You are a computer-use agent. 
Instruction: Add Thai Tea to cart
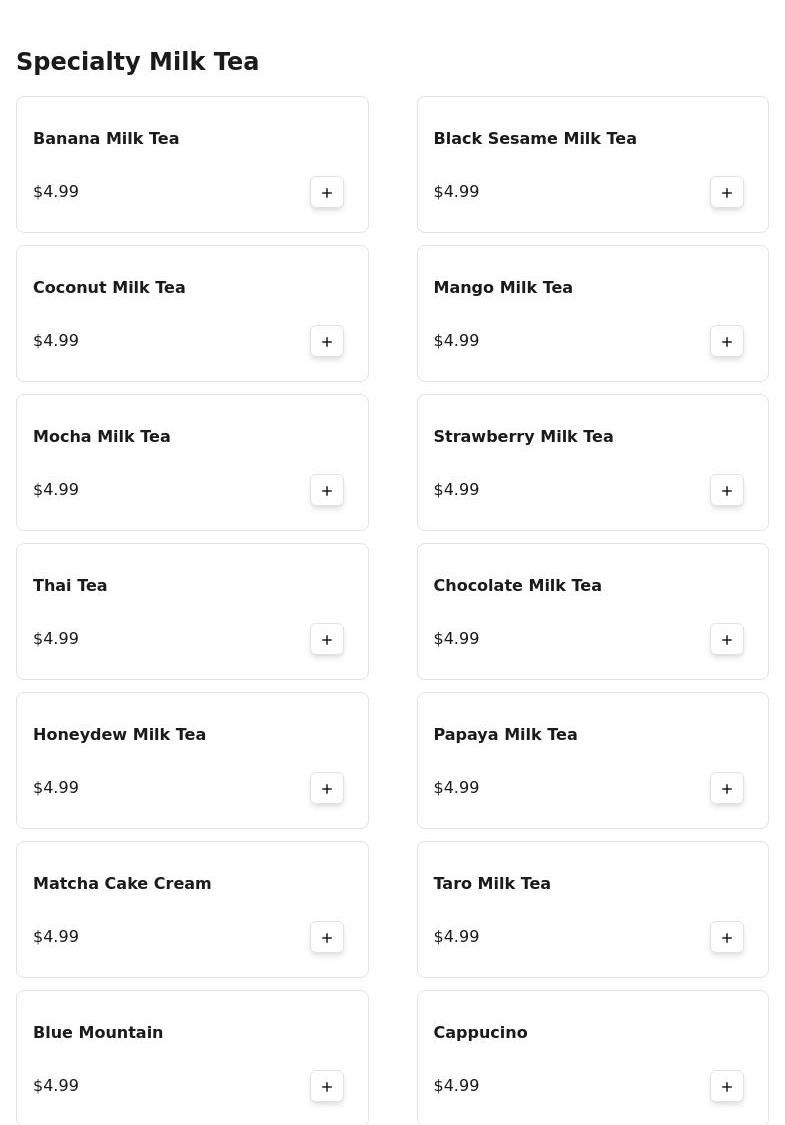(x=327, y=639)
